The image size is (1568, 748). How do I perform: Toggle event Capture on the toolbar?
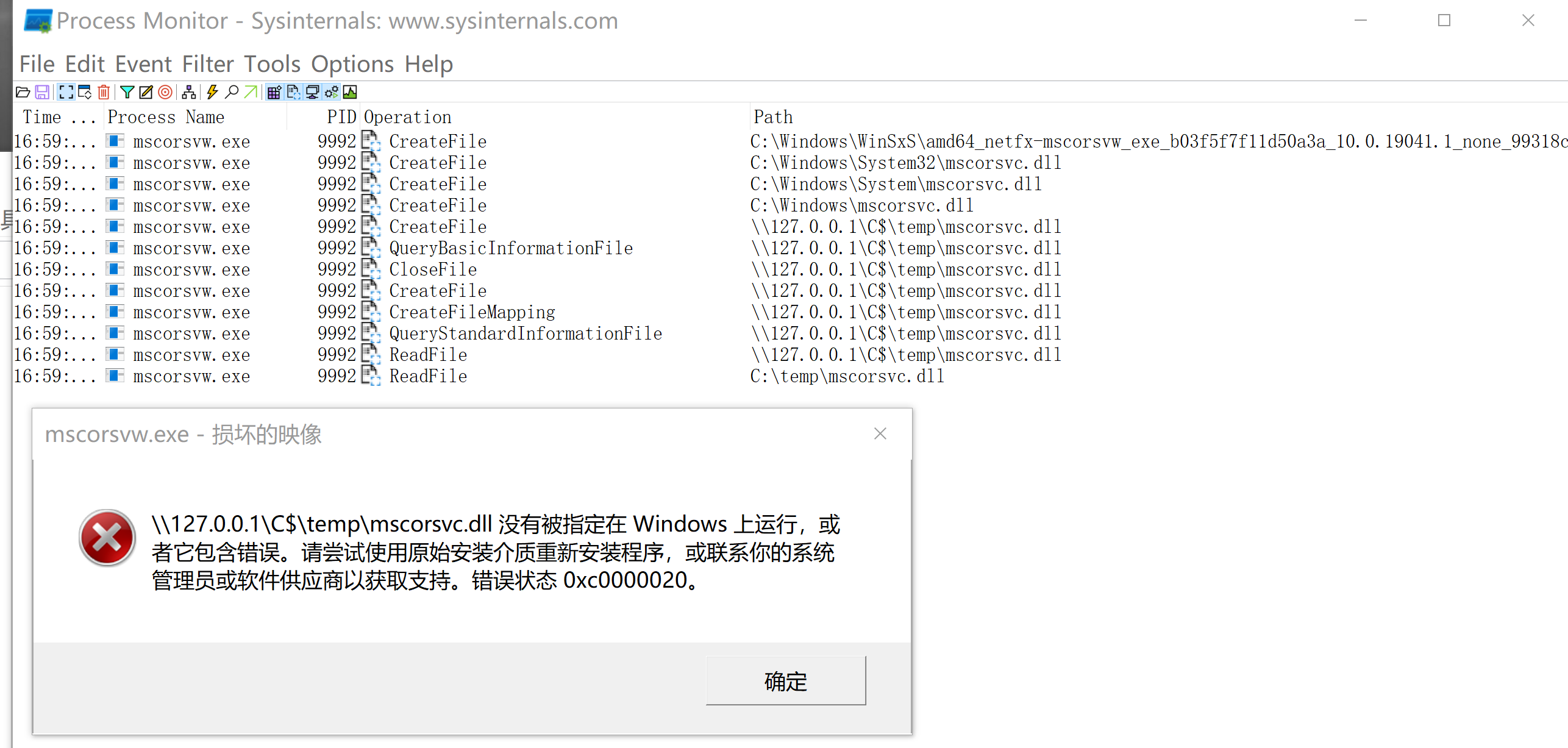[66, 92]
